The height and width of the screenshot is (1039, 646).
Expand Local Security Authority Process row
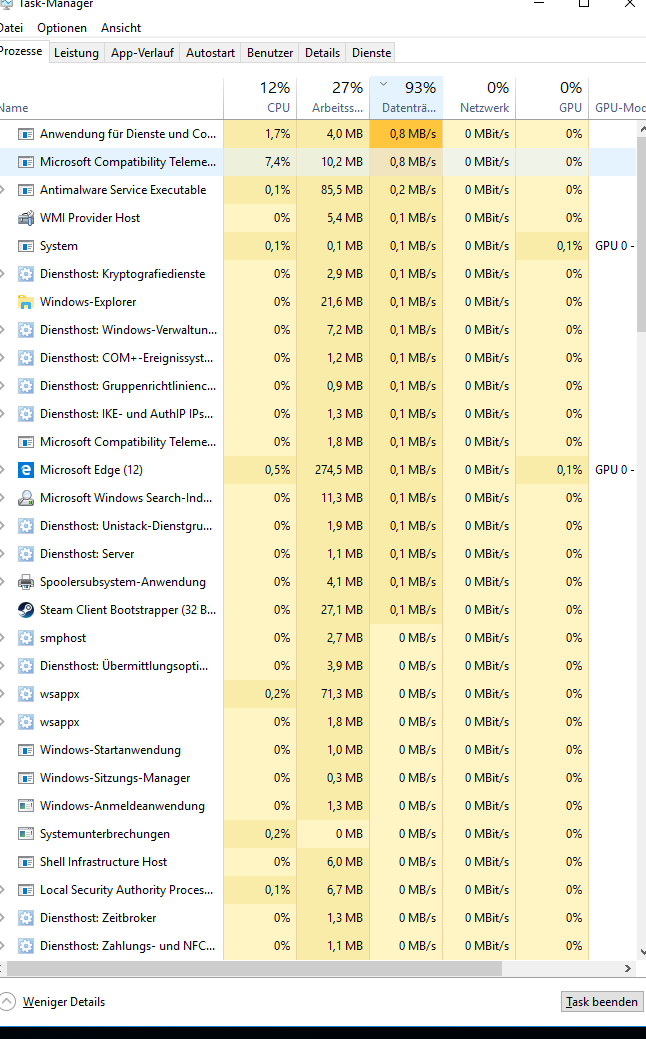(x=3, y=890)
